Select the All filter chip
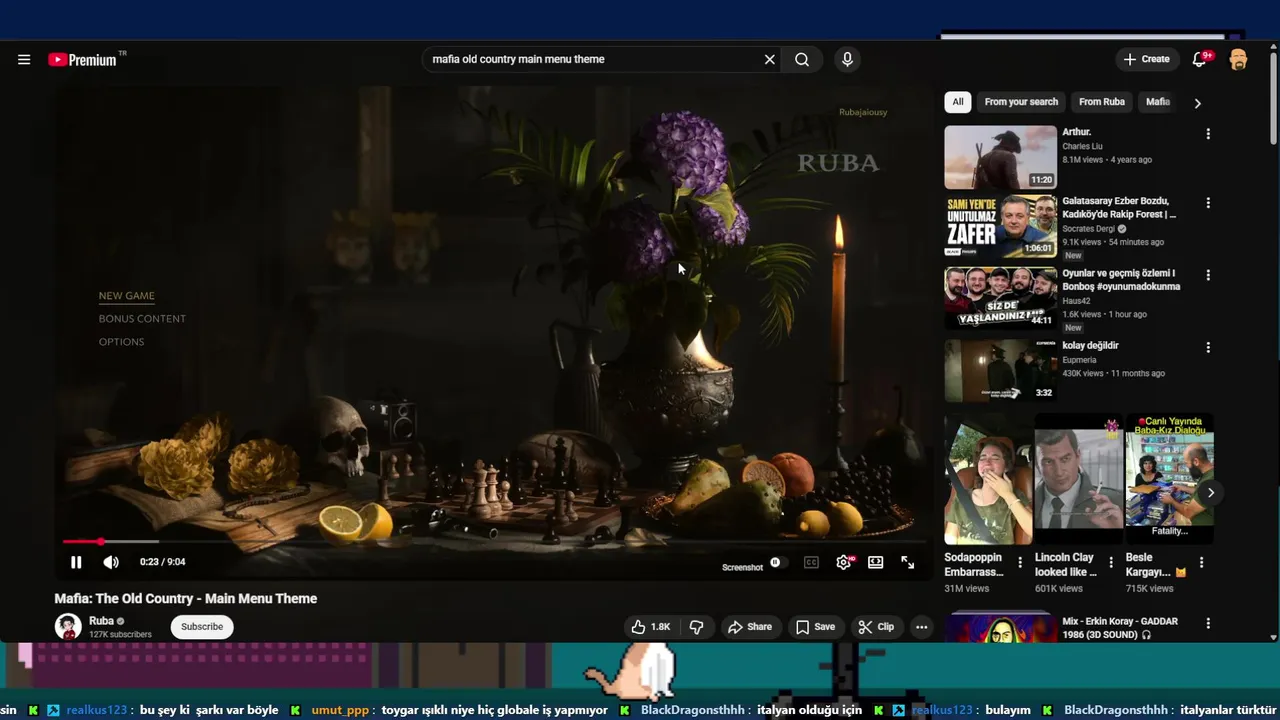1280x720 pixels. click(x=958, y=102)
